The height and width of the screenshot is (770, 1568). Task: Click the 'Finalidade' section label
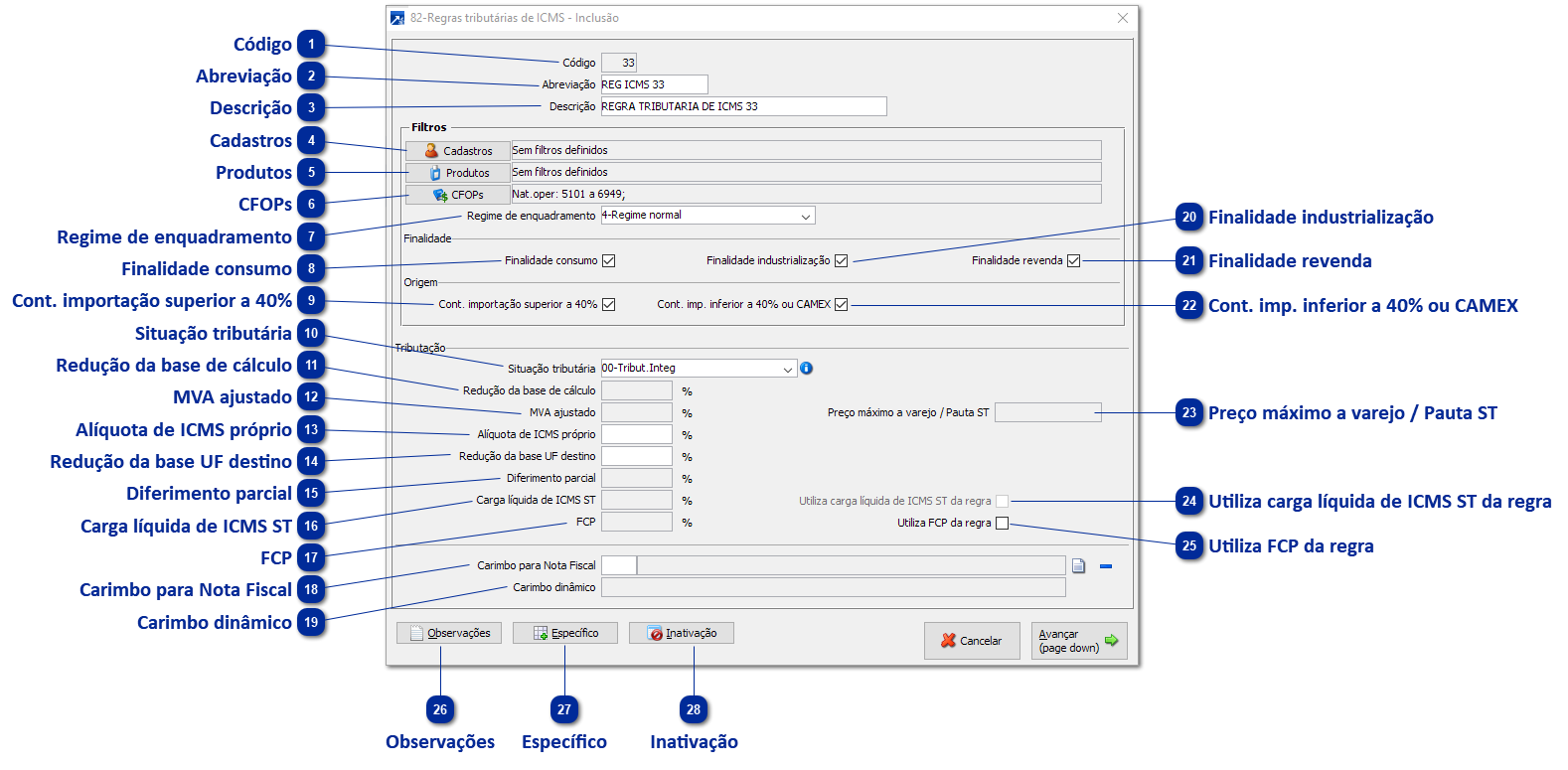427,238
